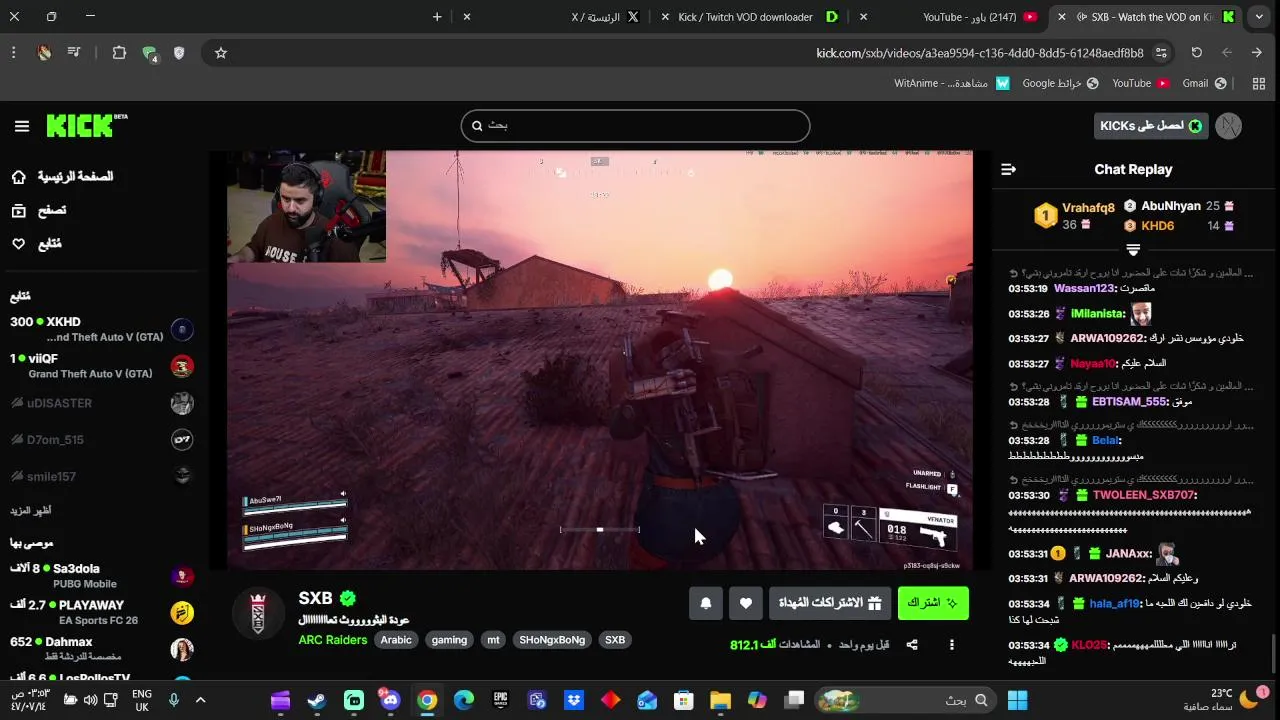
Task: Show hidden system tray icons chevron
Action: pyautogui.click(x=200, y=700)
